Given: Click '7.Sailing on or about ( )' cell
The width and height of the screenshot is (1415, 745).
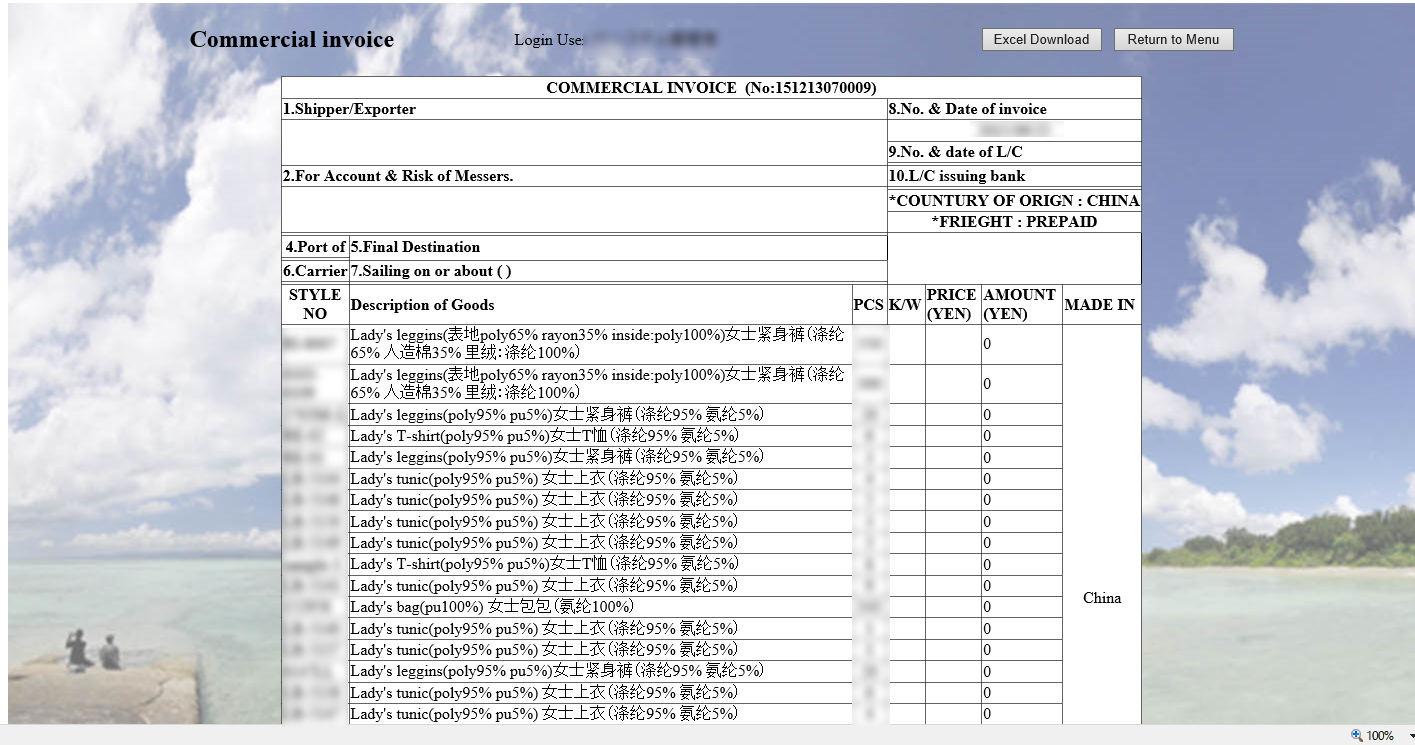Looking at the screenshot, I should pyautogui.click(x=618, y=271).
